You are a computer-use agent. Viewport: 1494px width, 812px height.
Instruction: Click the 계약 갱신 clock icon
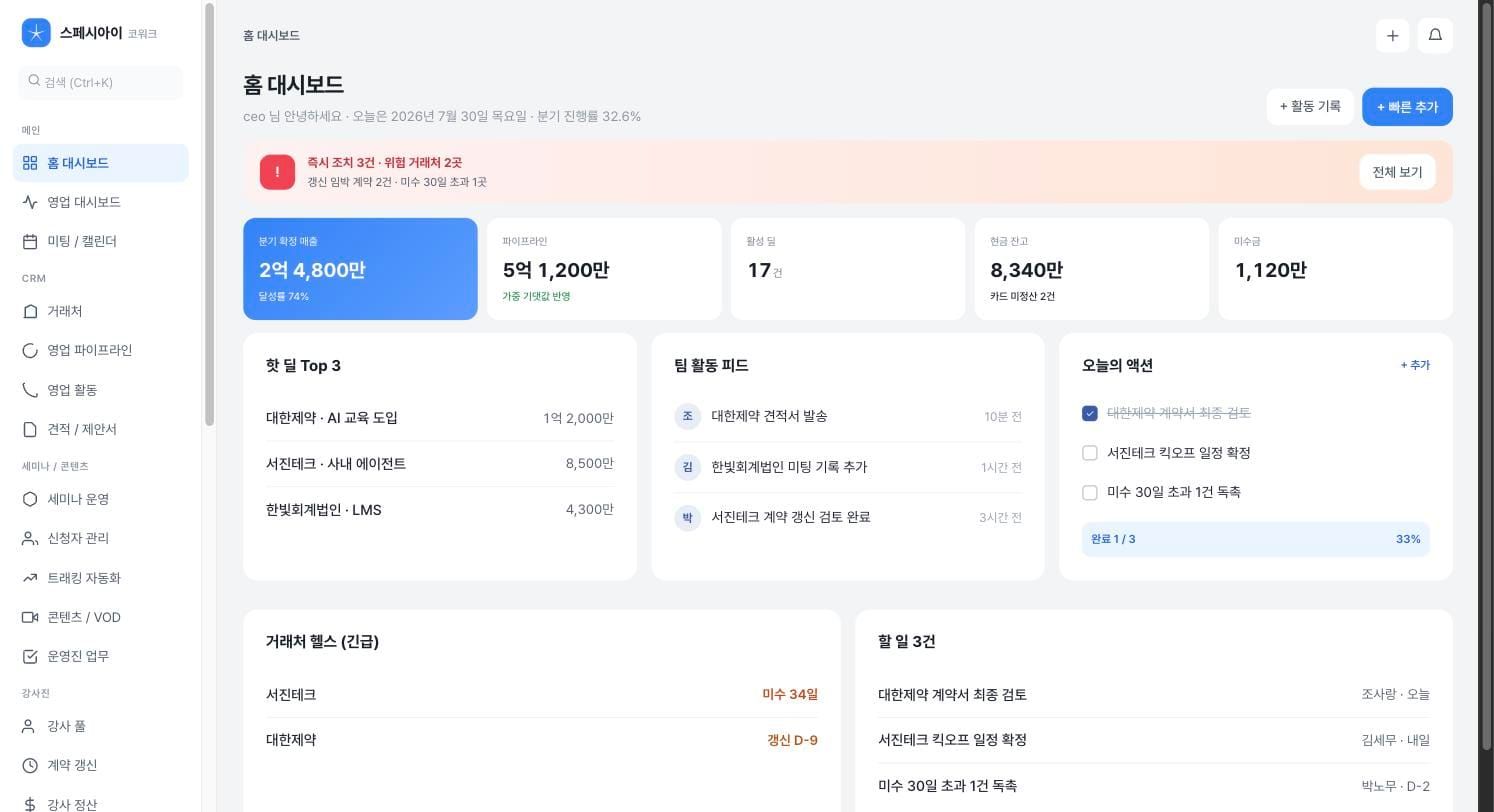pos(30,765)
